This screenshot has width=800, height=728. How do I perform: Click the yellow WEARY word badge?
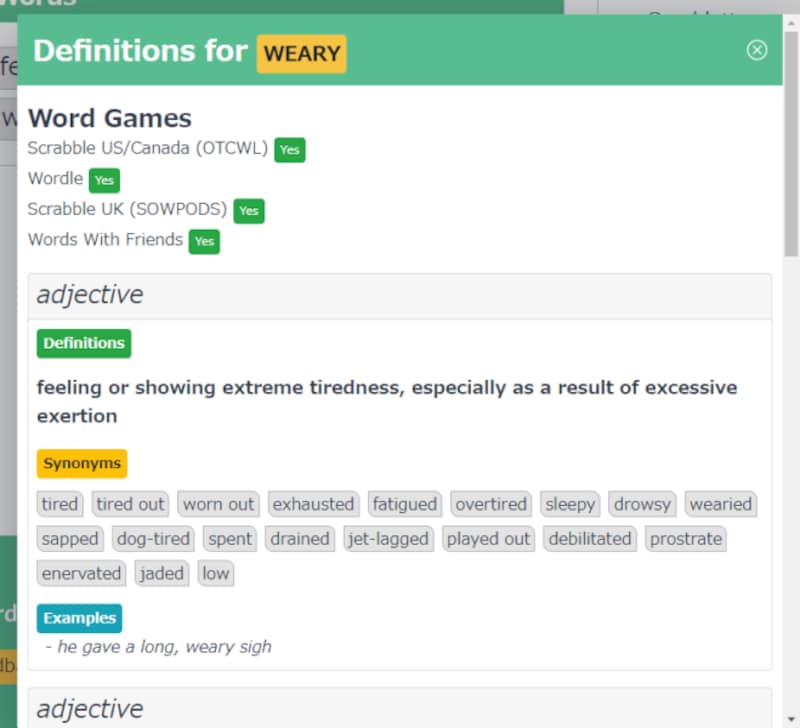coord(302,53)
